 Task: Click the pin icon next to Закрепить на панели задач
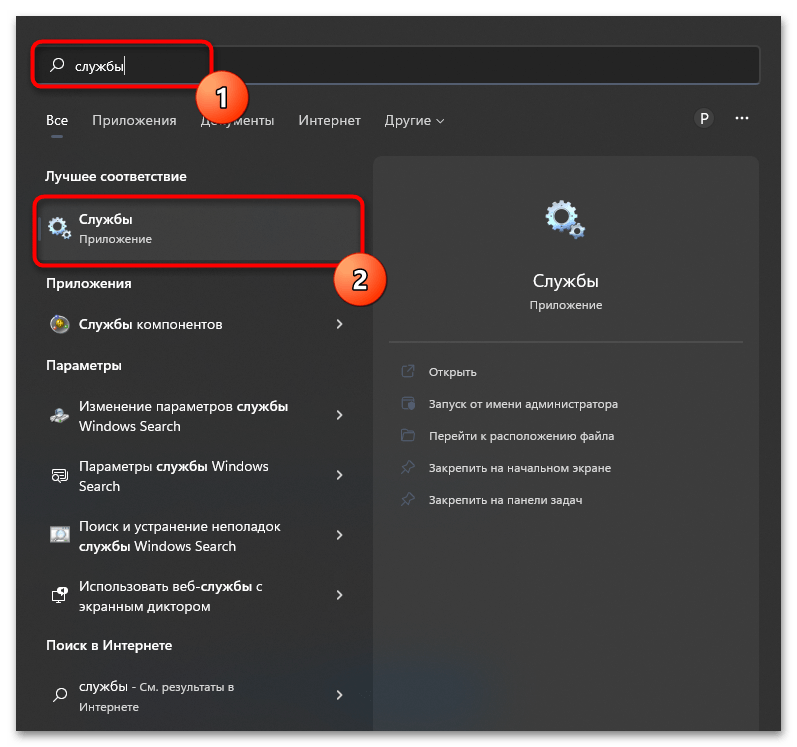(x=408, y=500)
